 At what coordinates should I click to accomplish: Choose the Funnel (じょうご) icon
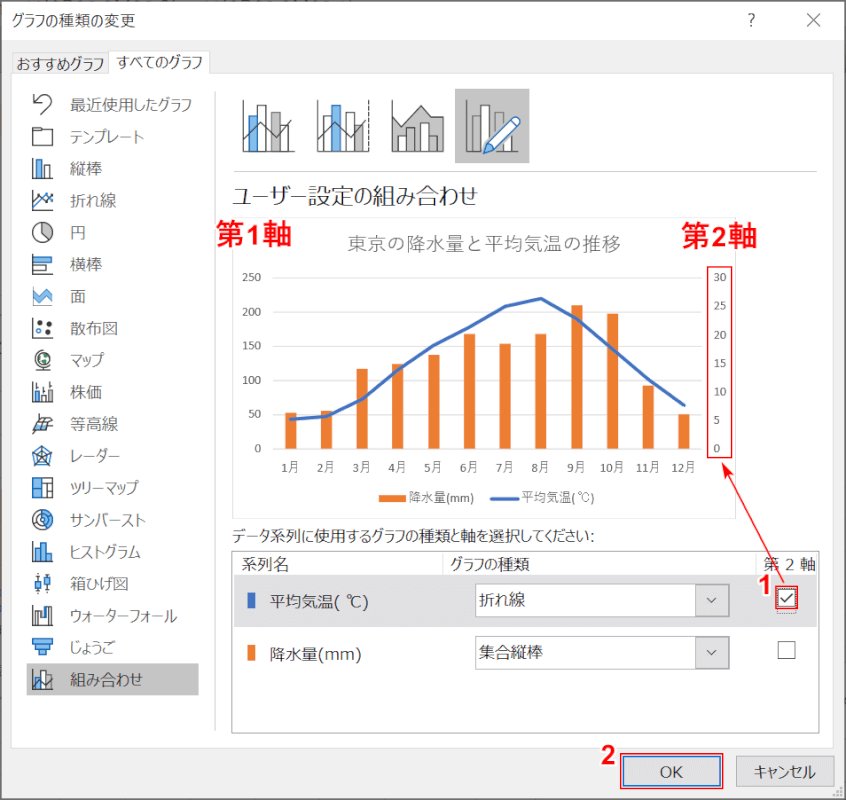[42, 647]
